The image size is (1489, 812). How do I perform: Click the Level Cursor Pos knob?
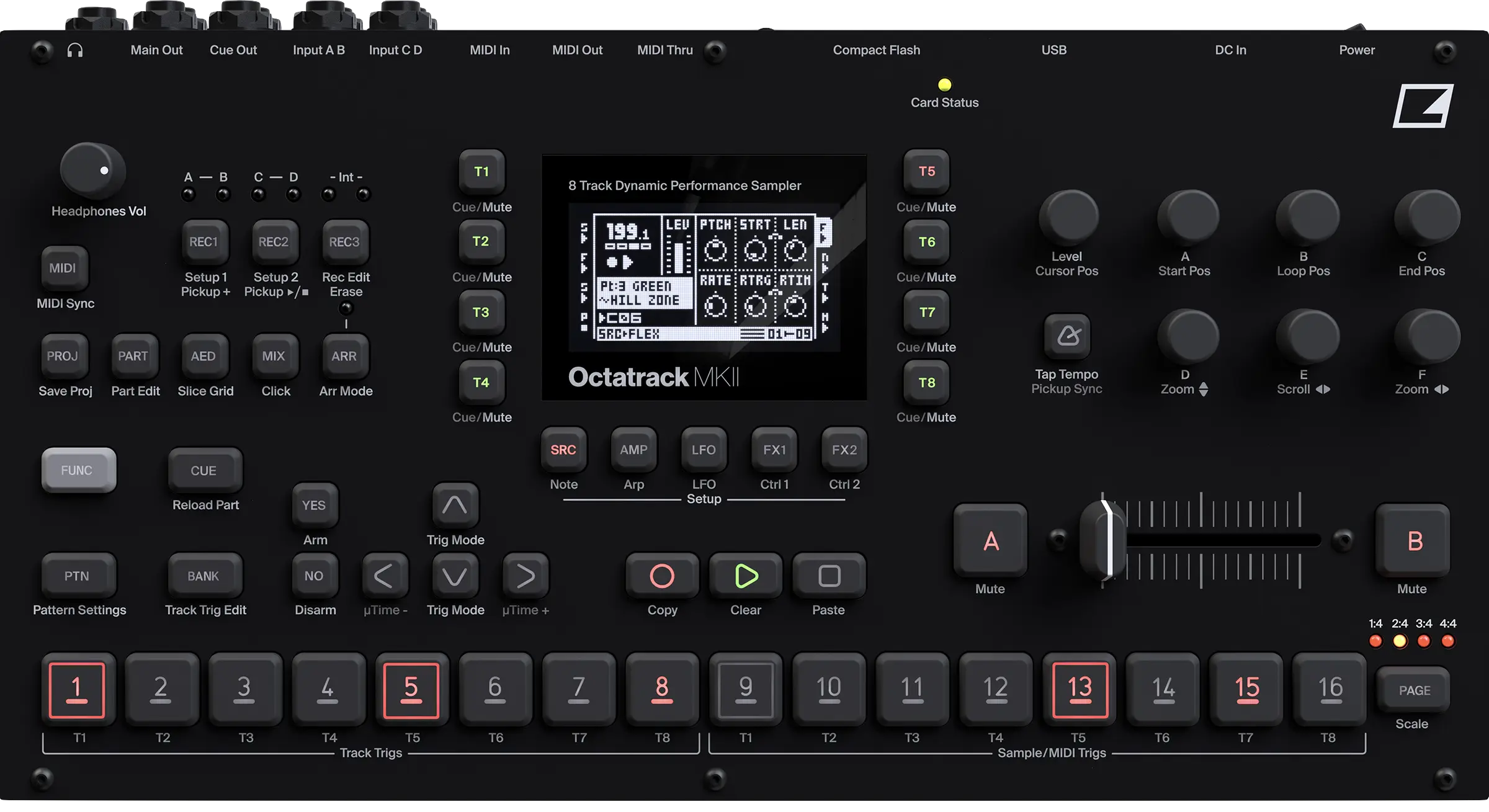[x=1068, y=217]
